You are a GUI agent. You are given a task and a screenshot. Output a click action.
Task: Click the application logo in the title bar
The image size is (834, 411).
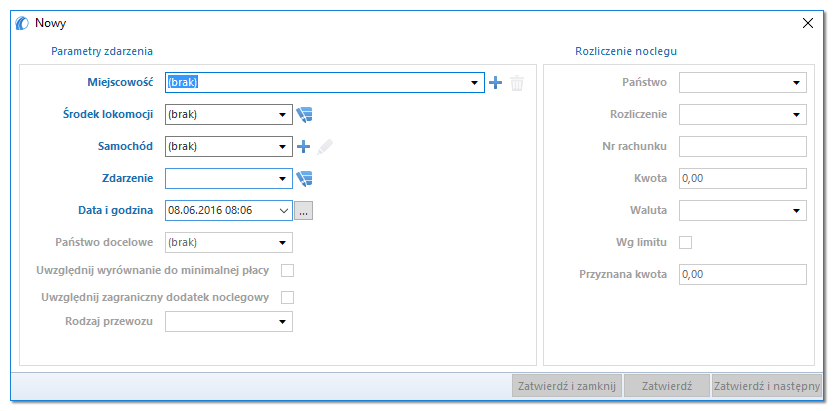coord(22,23)
